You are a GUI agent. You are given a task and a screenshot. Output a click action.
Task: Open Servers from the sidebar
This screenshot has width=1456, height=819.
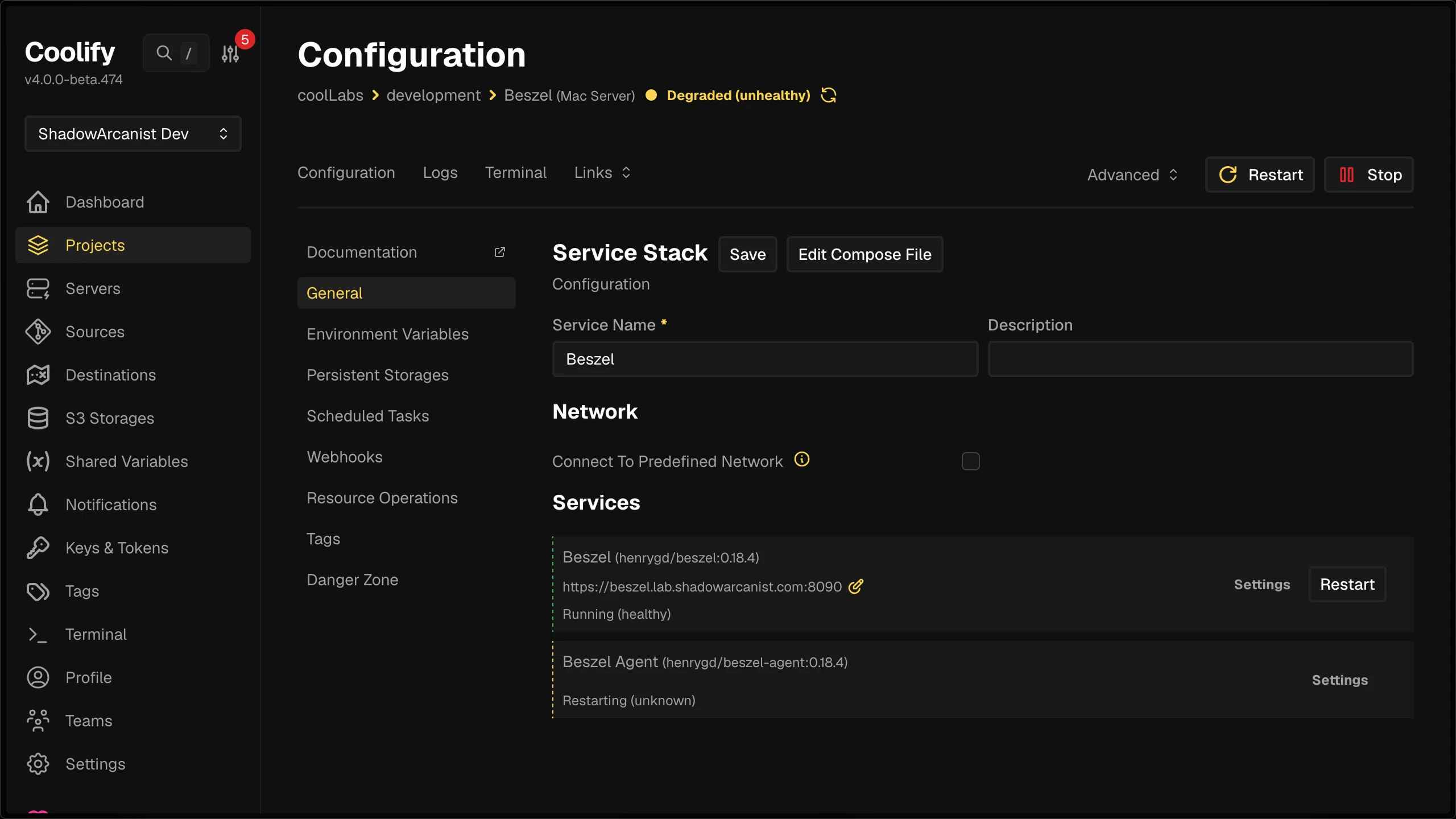coord(93,288)
